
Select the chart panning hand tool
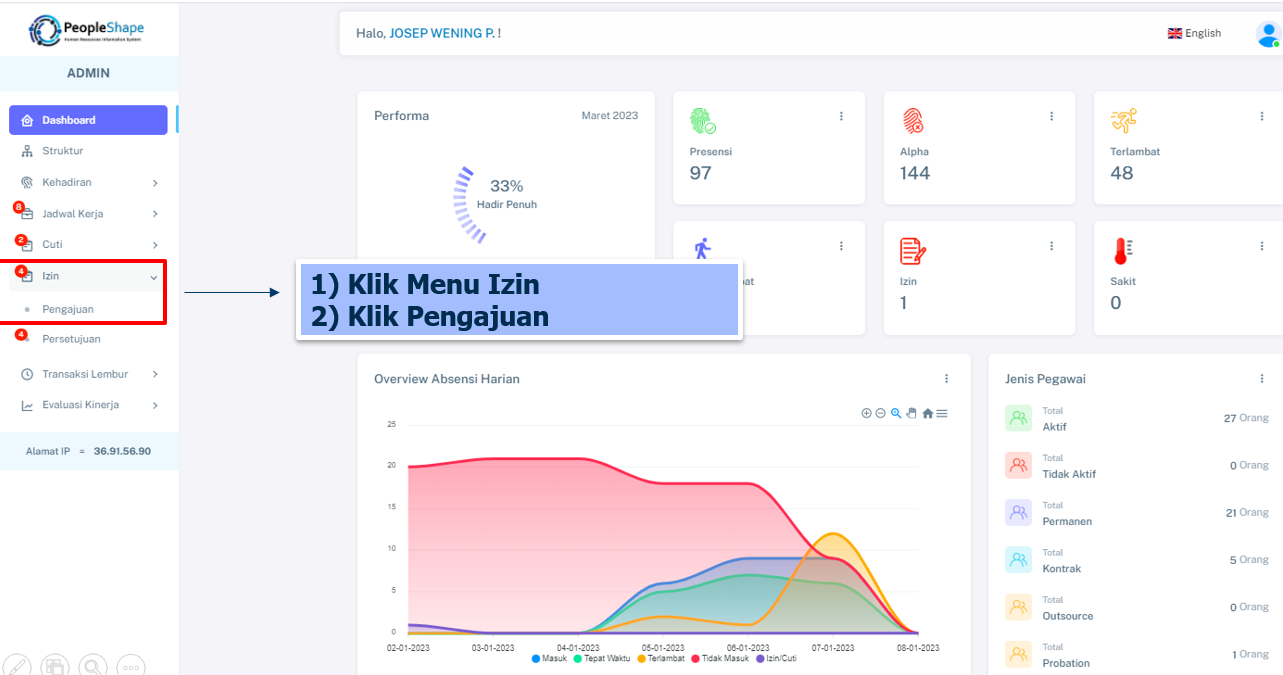[911, 414]
